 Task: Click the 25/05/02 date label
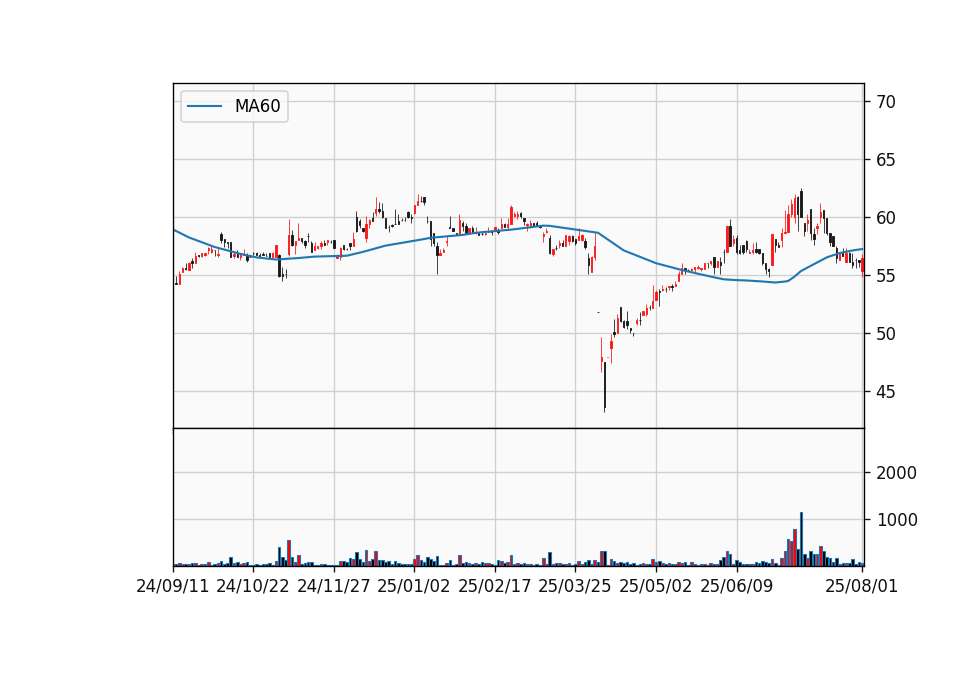[656, 586]
